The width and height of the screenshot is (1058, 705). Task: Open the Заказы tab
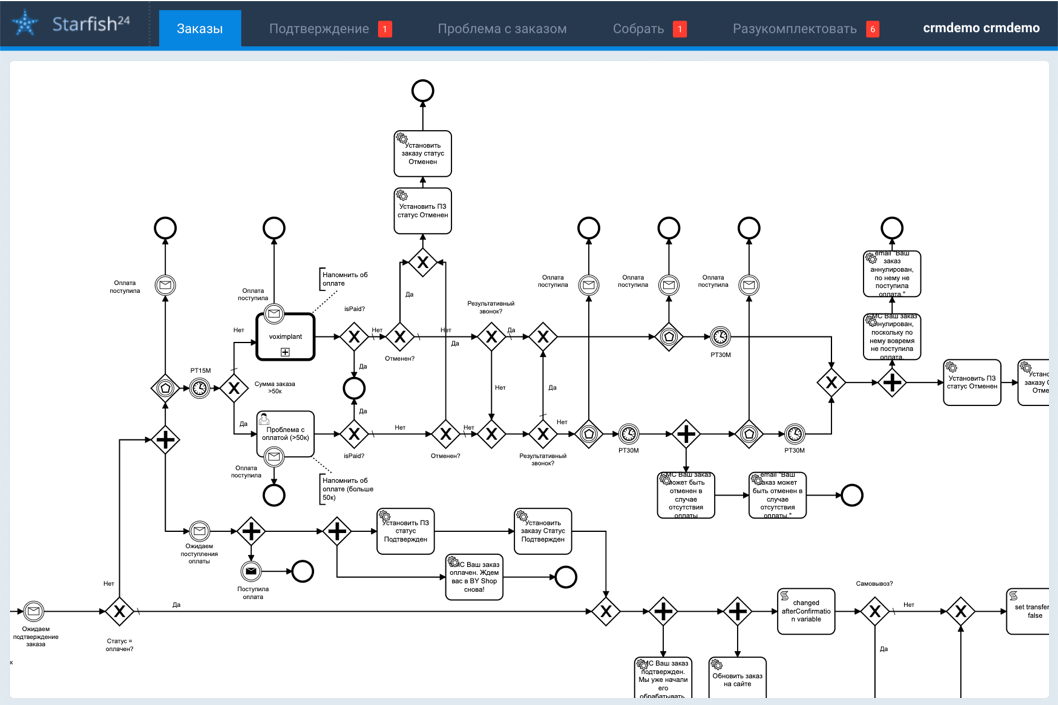point(200,28)
